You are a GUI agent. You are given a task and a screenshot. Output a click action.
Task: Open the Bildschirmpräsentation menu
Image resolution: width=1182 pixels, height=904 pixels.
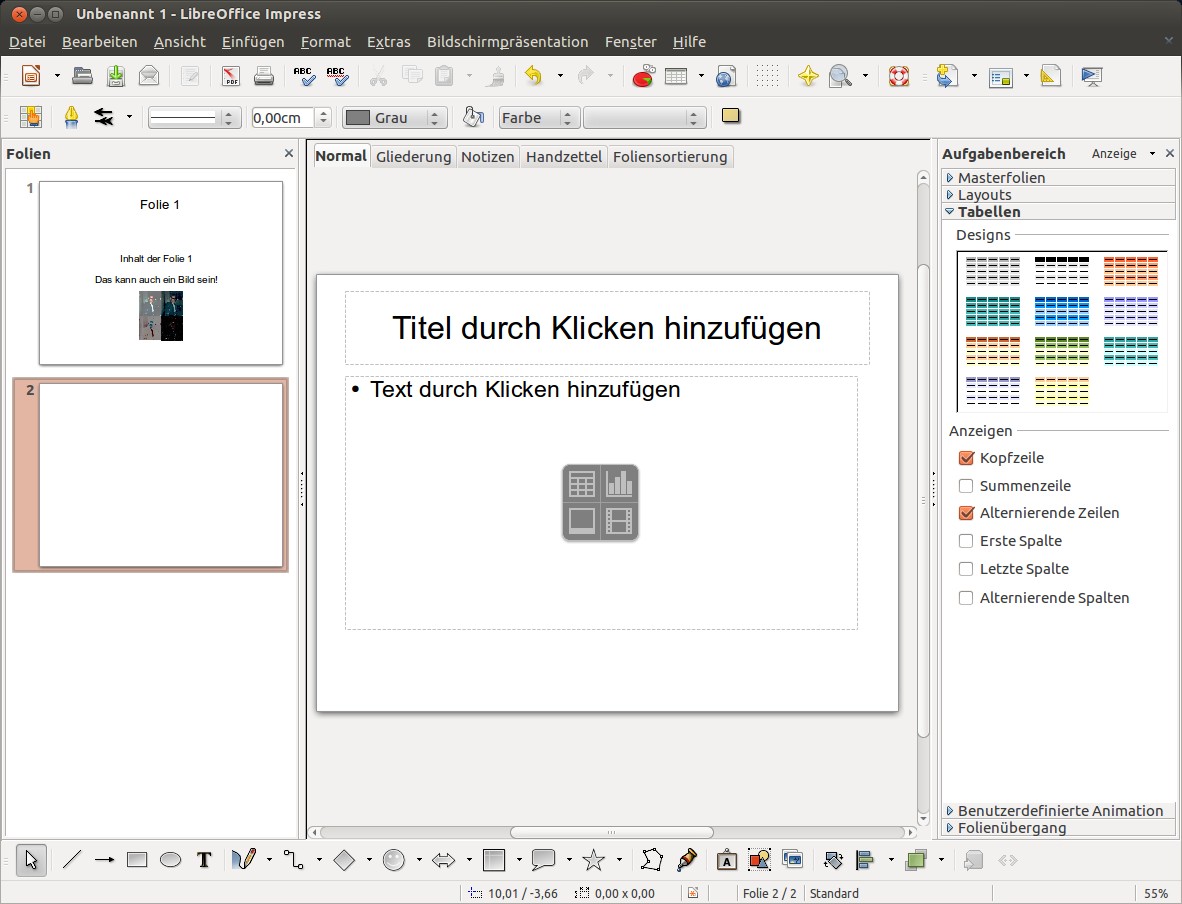(507, 42)
